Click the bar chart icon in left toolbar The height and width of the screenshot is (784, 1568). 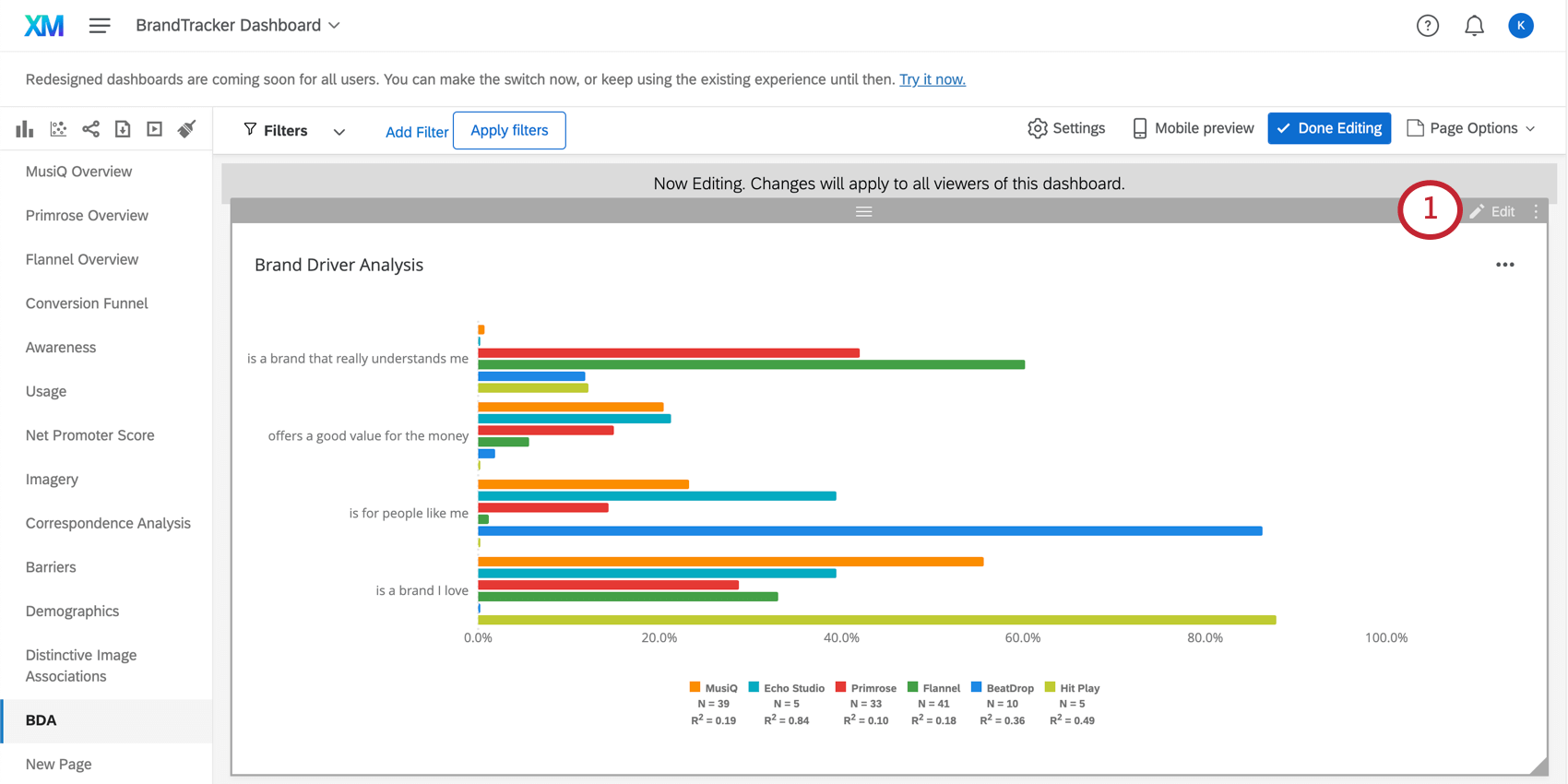pos(25,129)
